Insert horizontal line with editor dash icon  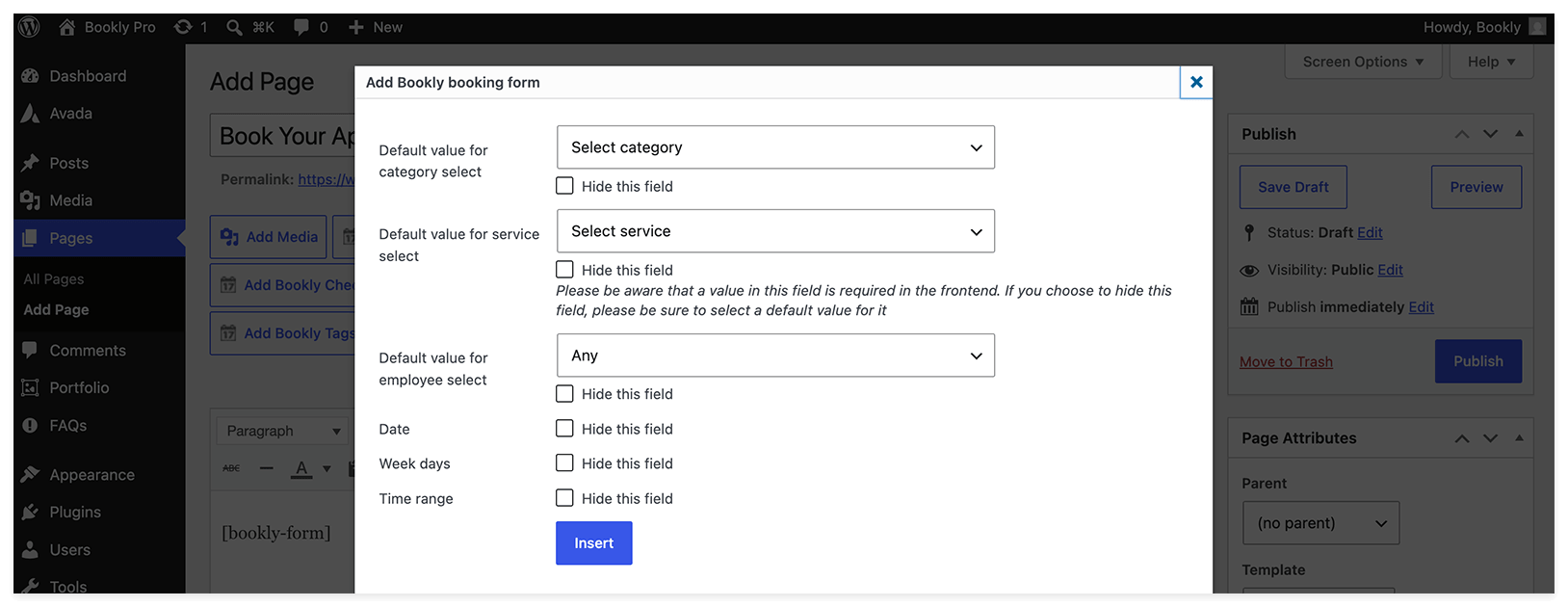[267, 468]
